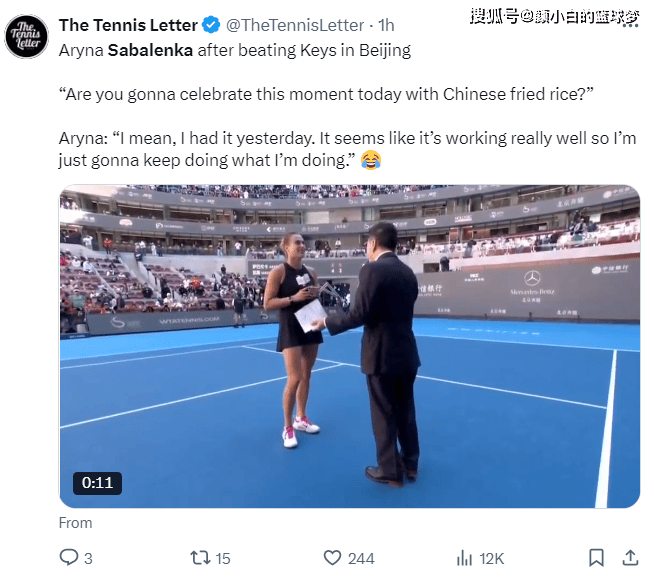
Task: Click the reply speech bubble icon
Action: (69, 557)
